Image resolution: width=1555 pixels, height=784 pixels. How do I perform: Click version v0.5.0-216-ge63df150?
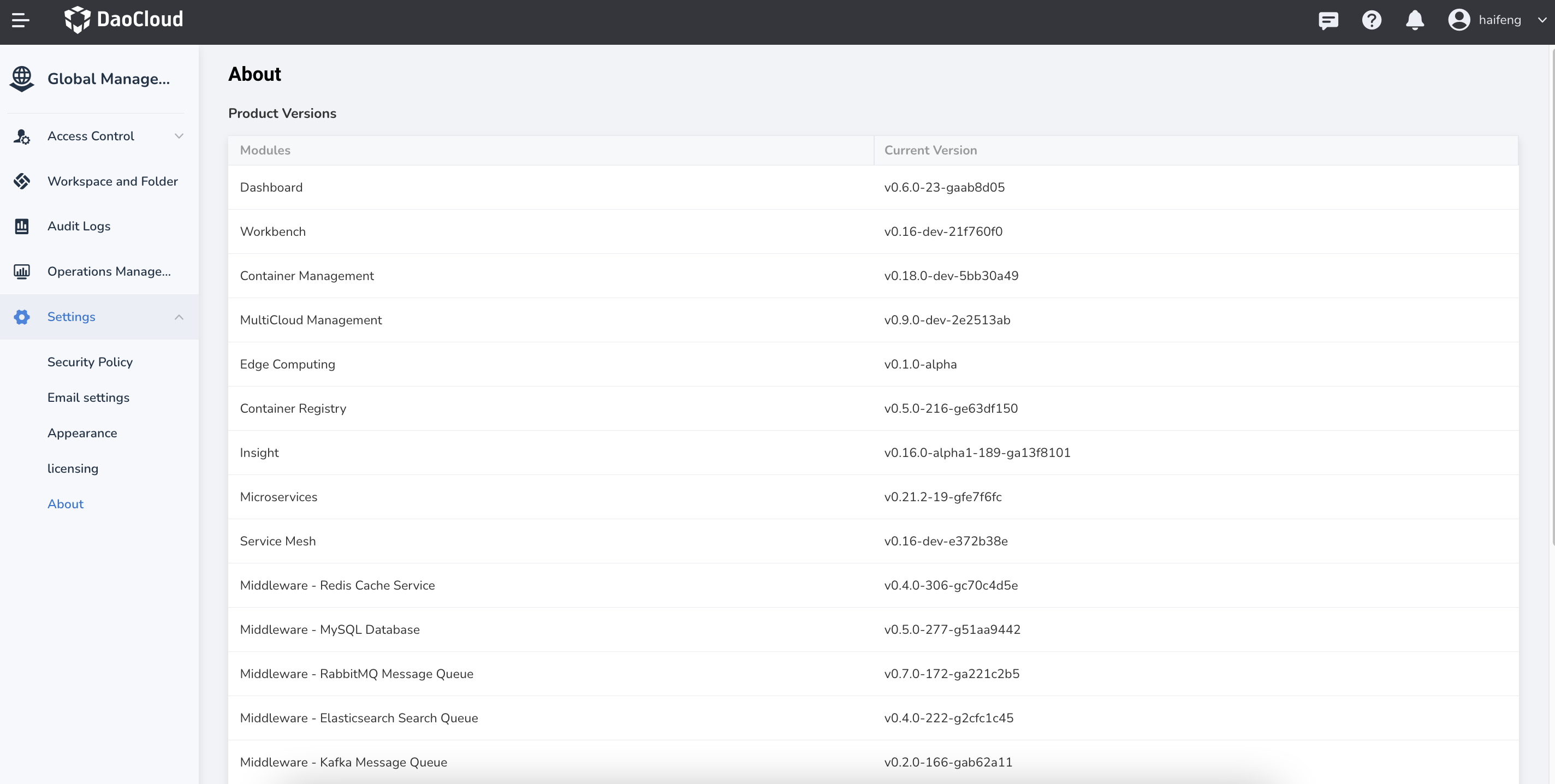pos(951,408)
